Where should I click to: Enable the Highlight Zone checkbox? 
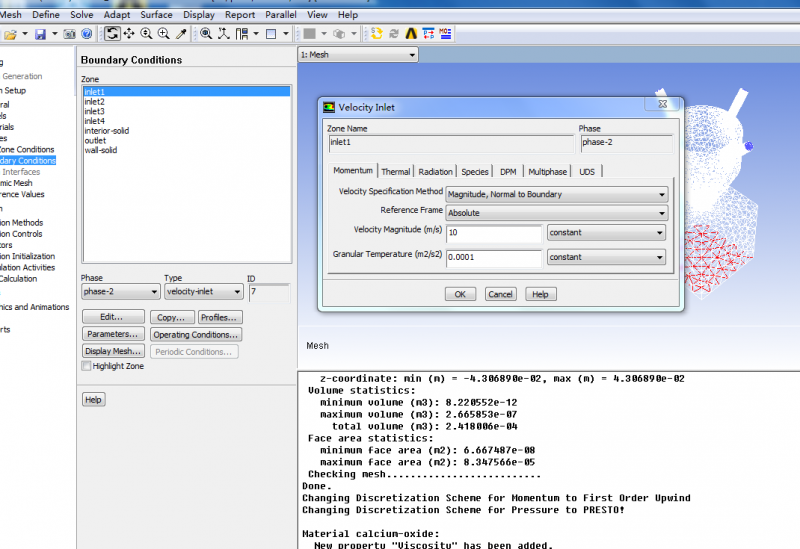coord(86,367)
